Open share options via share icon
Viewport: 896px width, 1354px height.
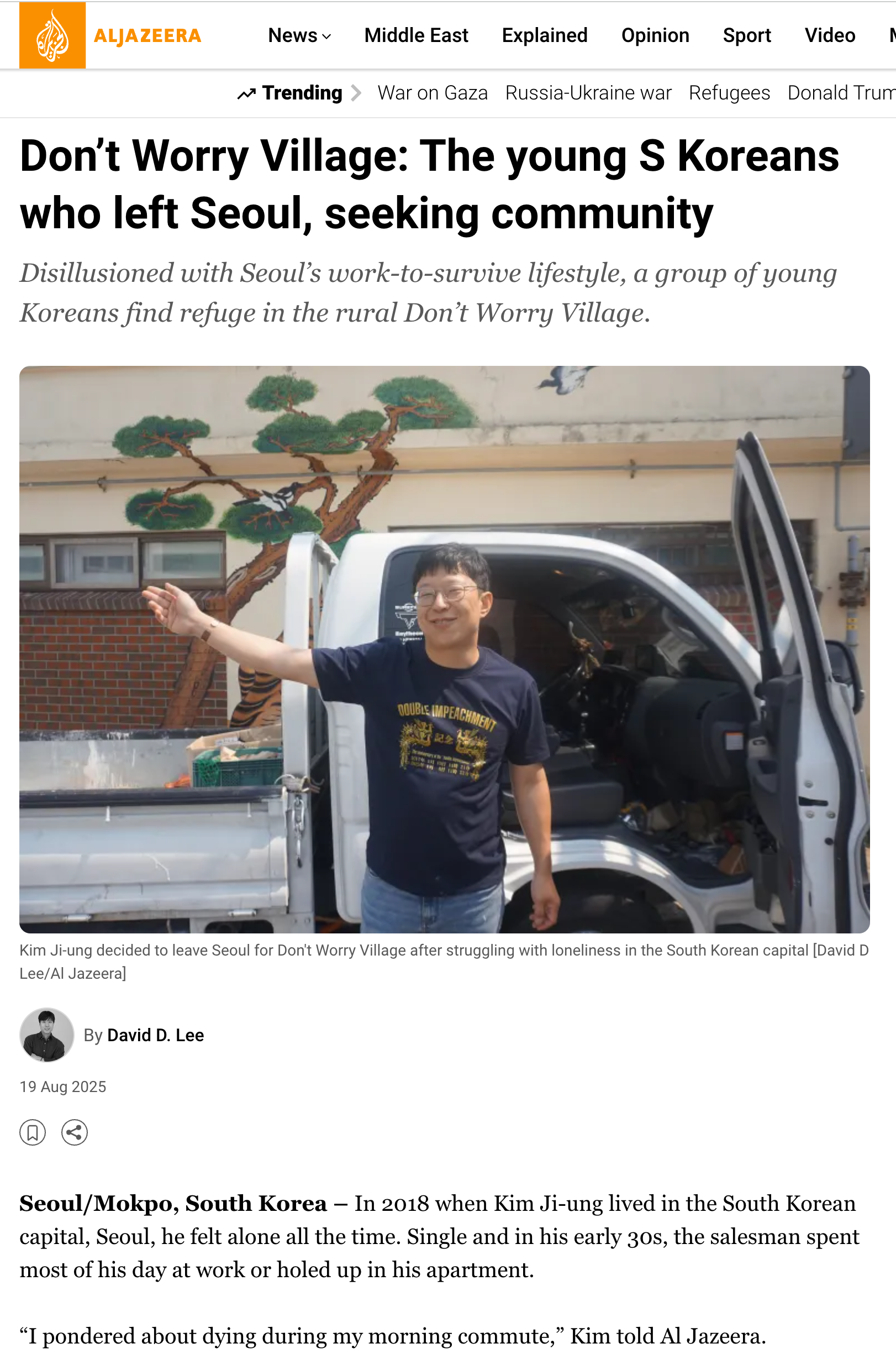coord(74,1132)
